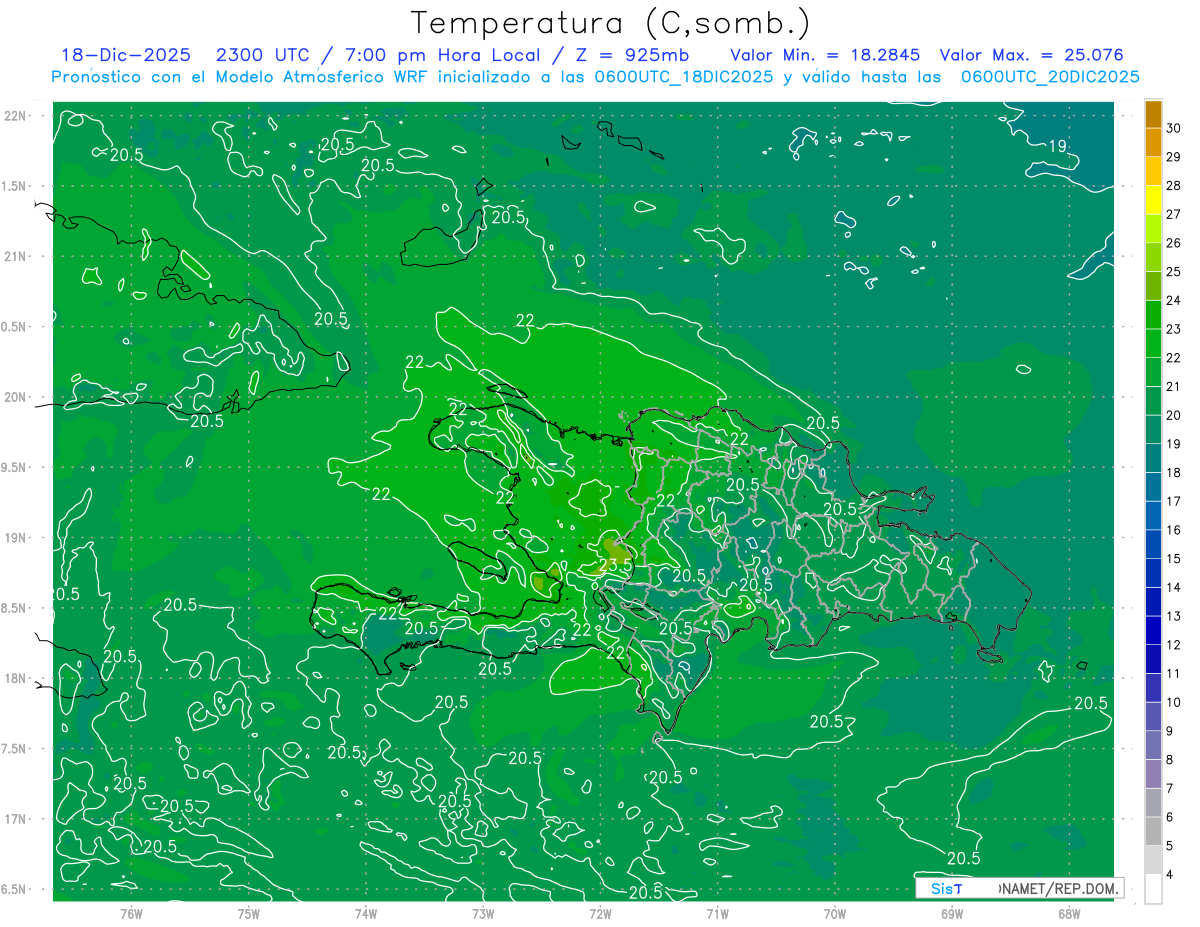
Task: Click the "9.5N" latitude axis label
Action: [x=15, y=467]
